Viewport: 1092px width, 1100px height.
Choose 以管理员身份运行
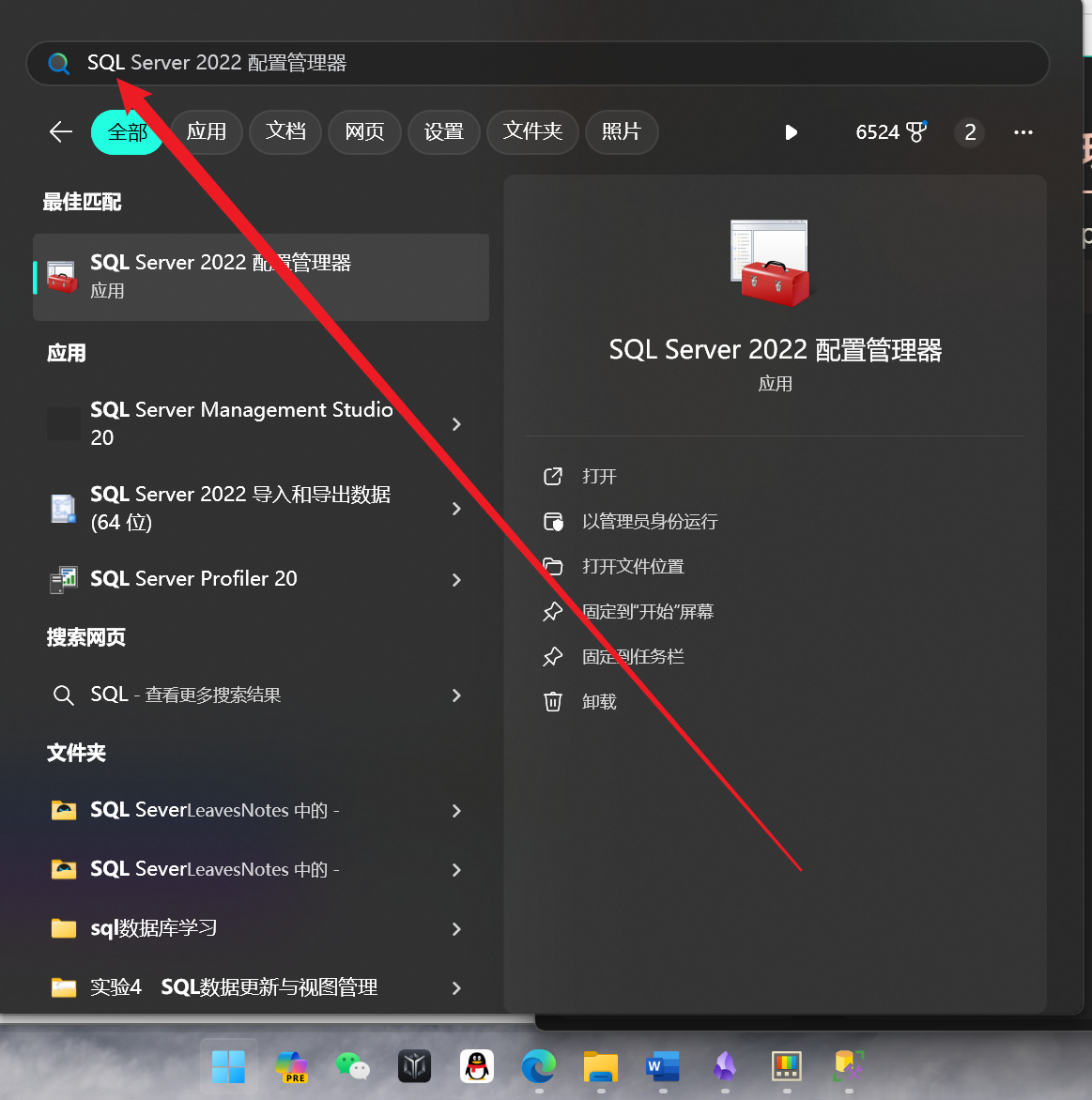(x=650, y=521)
